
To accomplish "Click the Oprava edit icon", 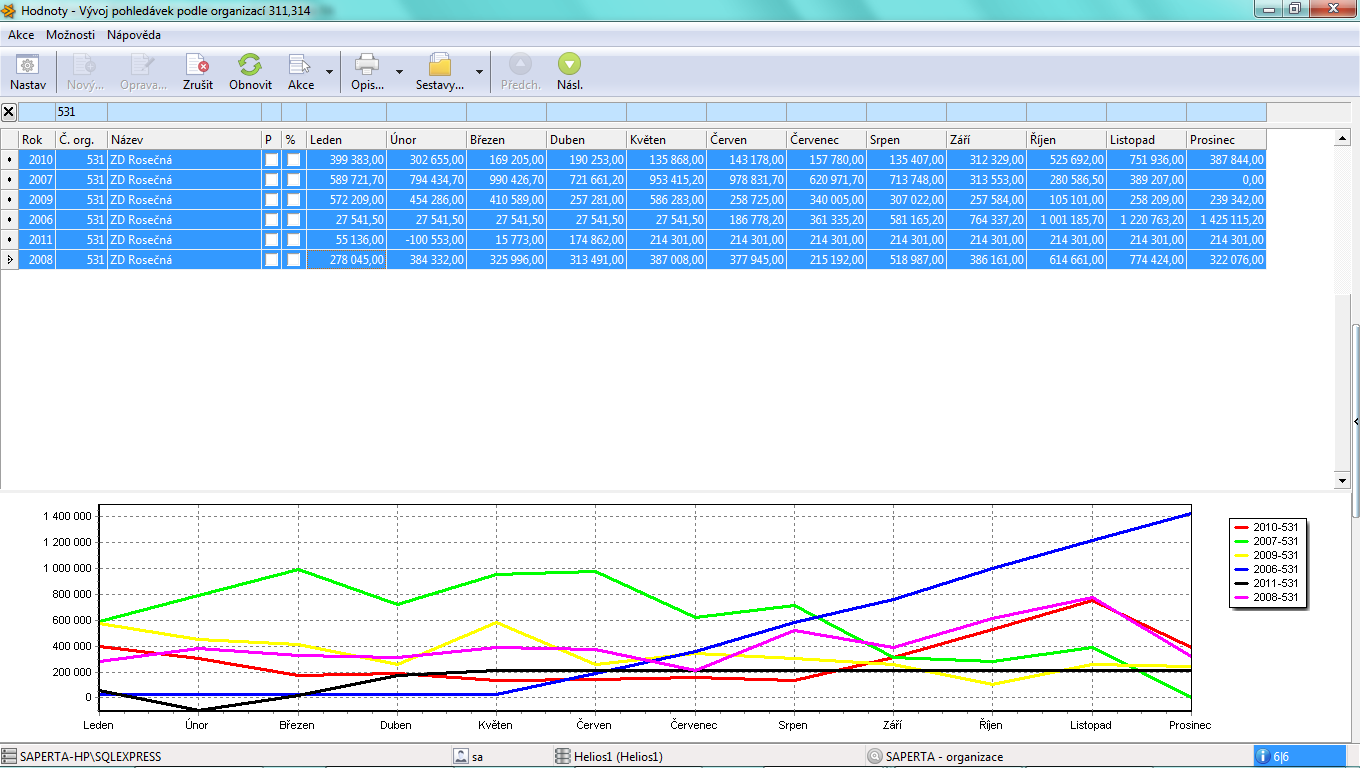I will coord(143,65).
